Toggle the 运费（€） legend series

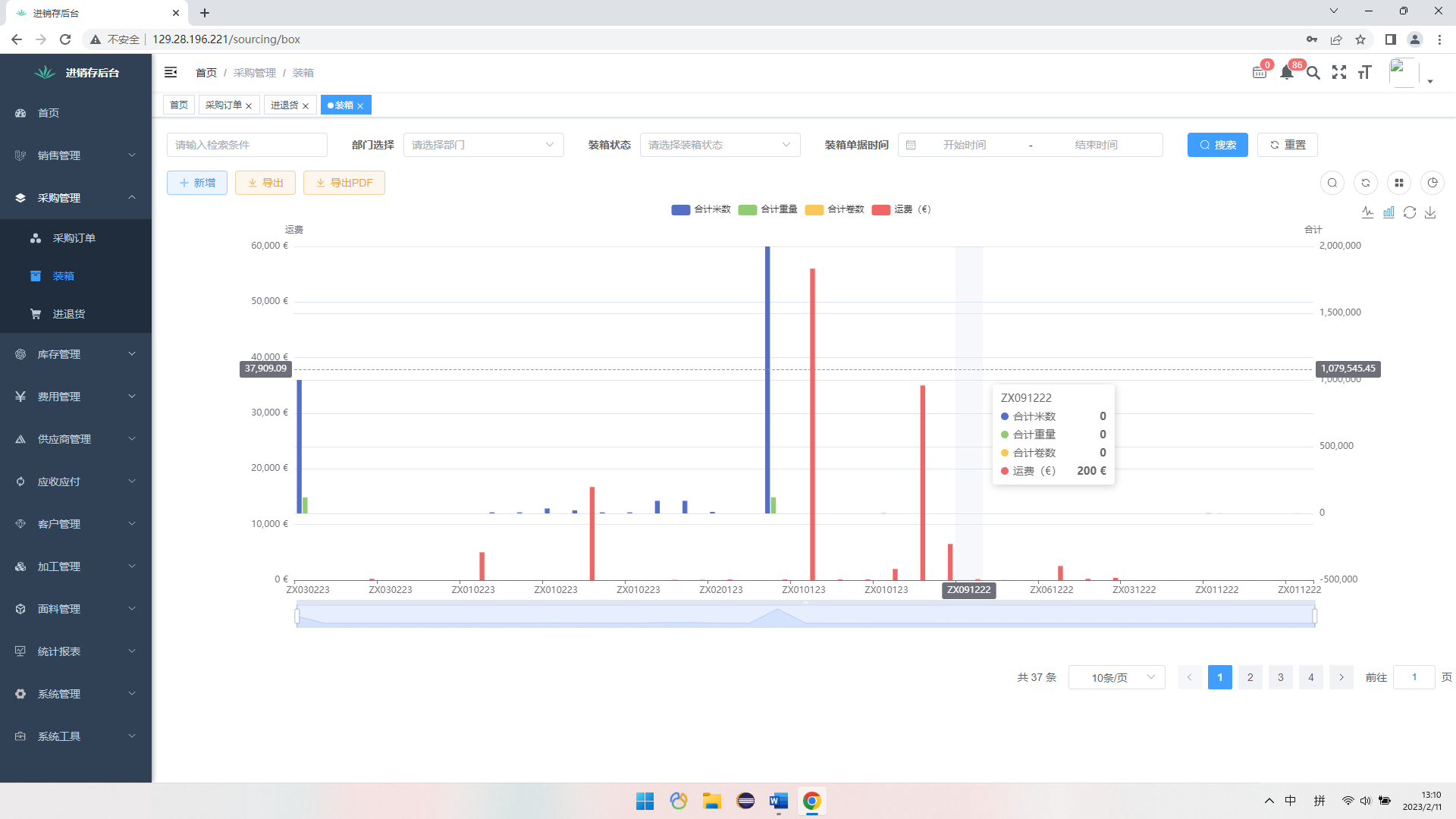pos(901,209)
